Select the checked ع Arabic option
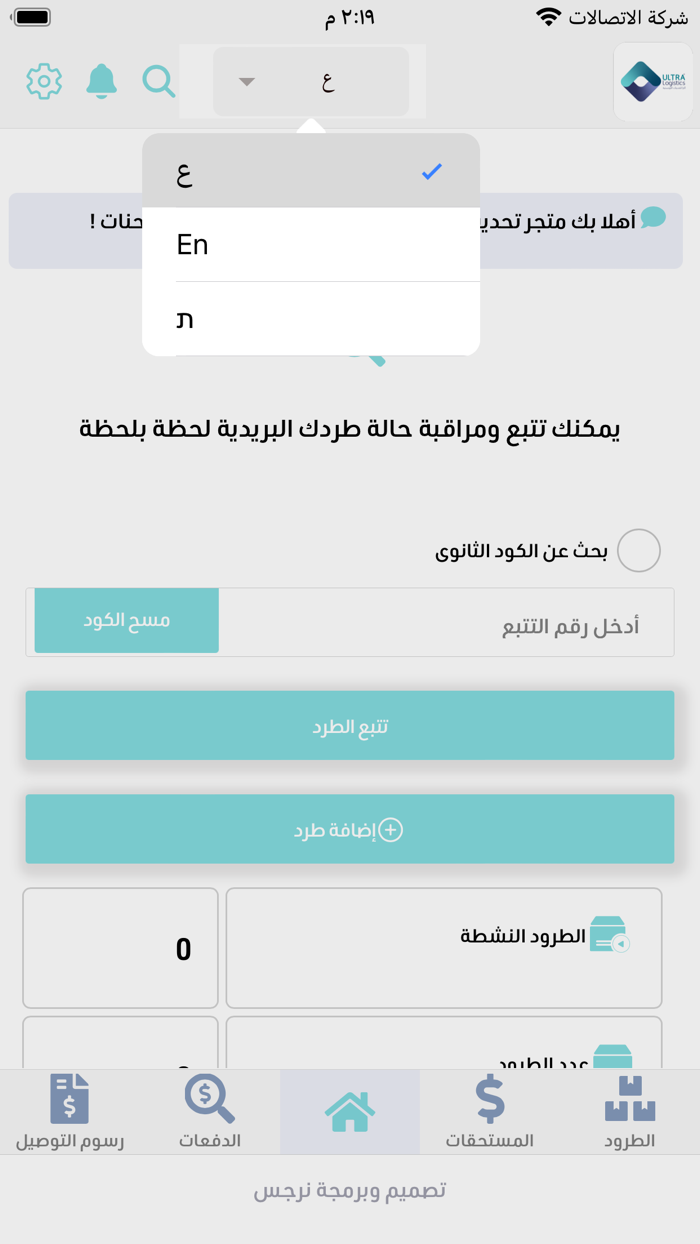 pos(311,171)
